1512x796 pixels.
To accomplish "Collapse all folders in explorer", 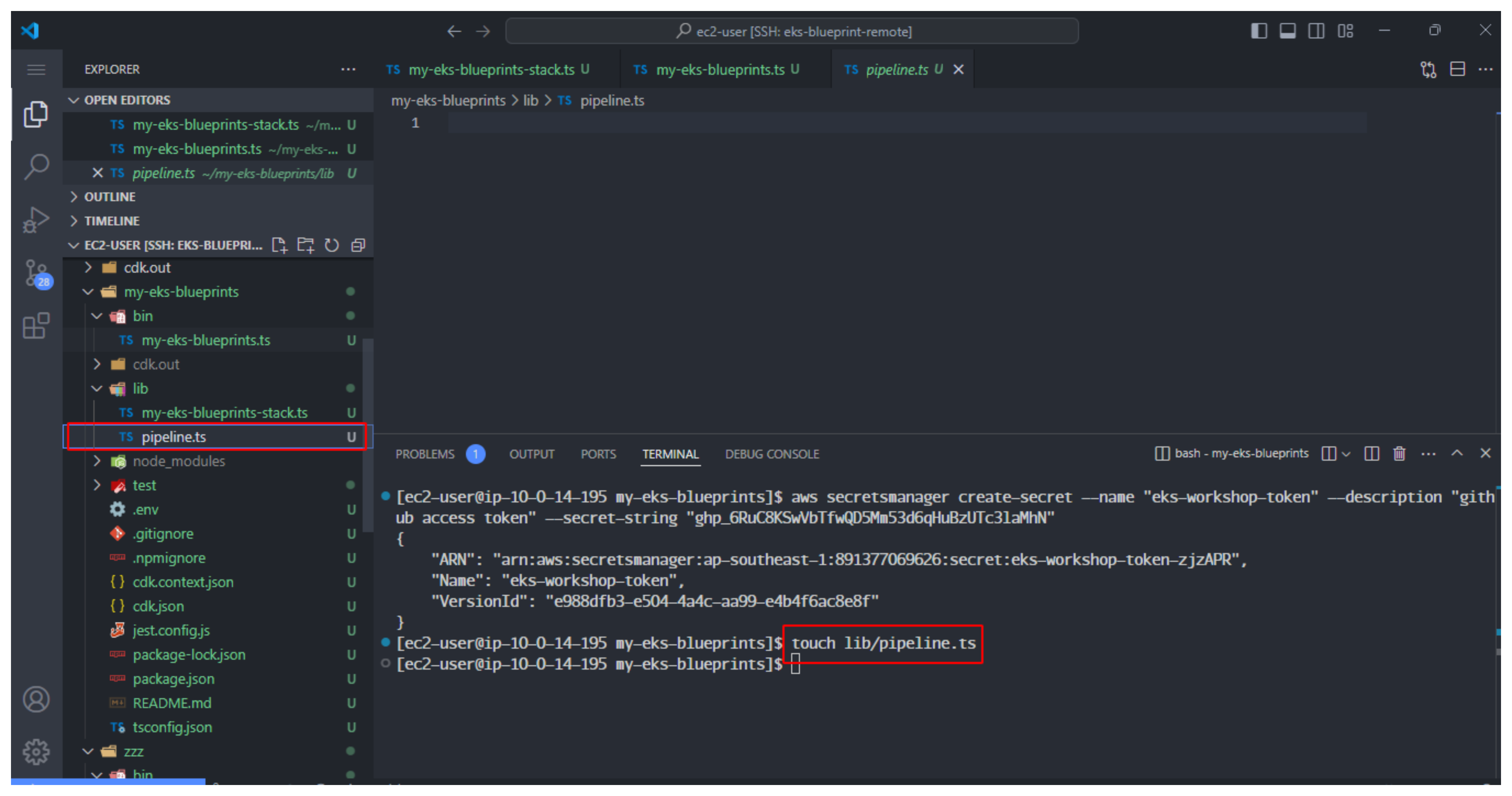I will (x=358, y=245).
